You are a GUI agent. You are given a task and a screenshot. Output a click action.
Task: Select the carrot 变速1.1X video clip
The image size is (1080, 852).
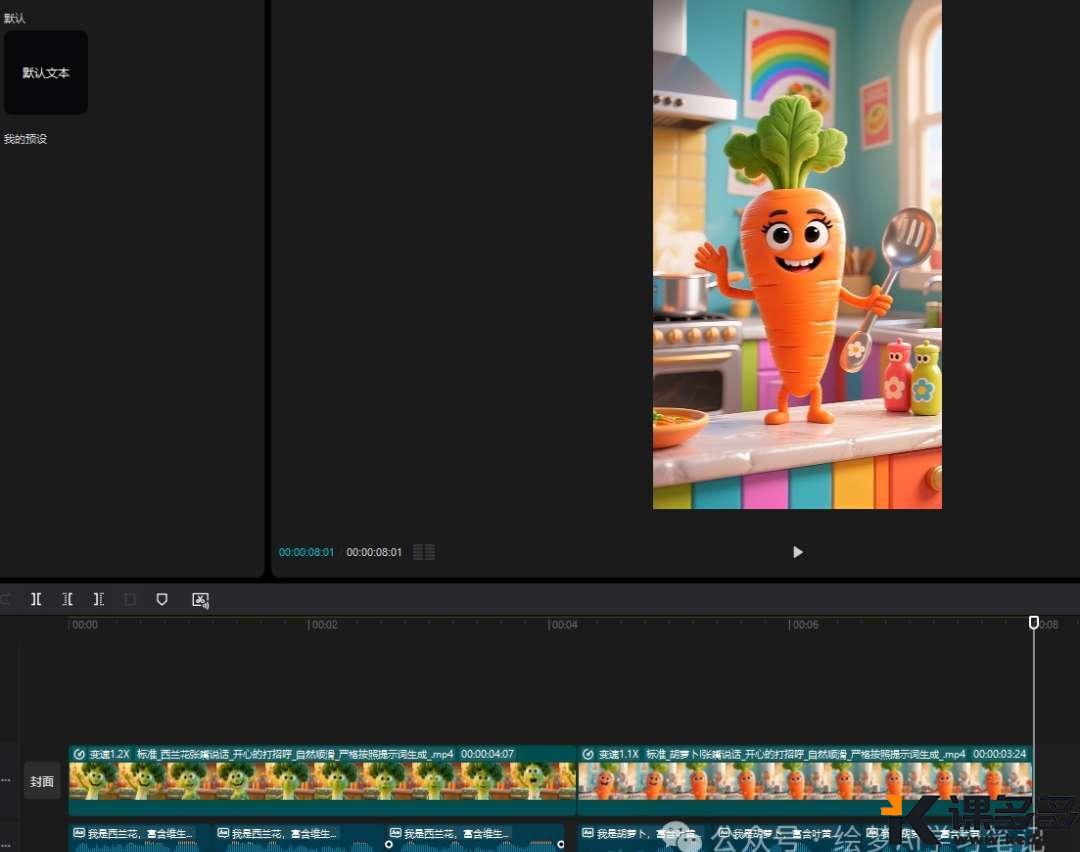[804, 780]
